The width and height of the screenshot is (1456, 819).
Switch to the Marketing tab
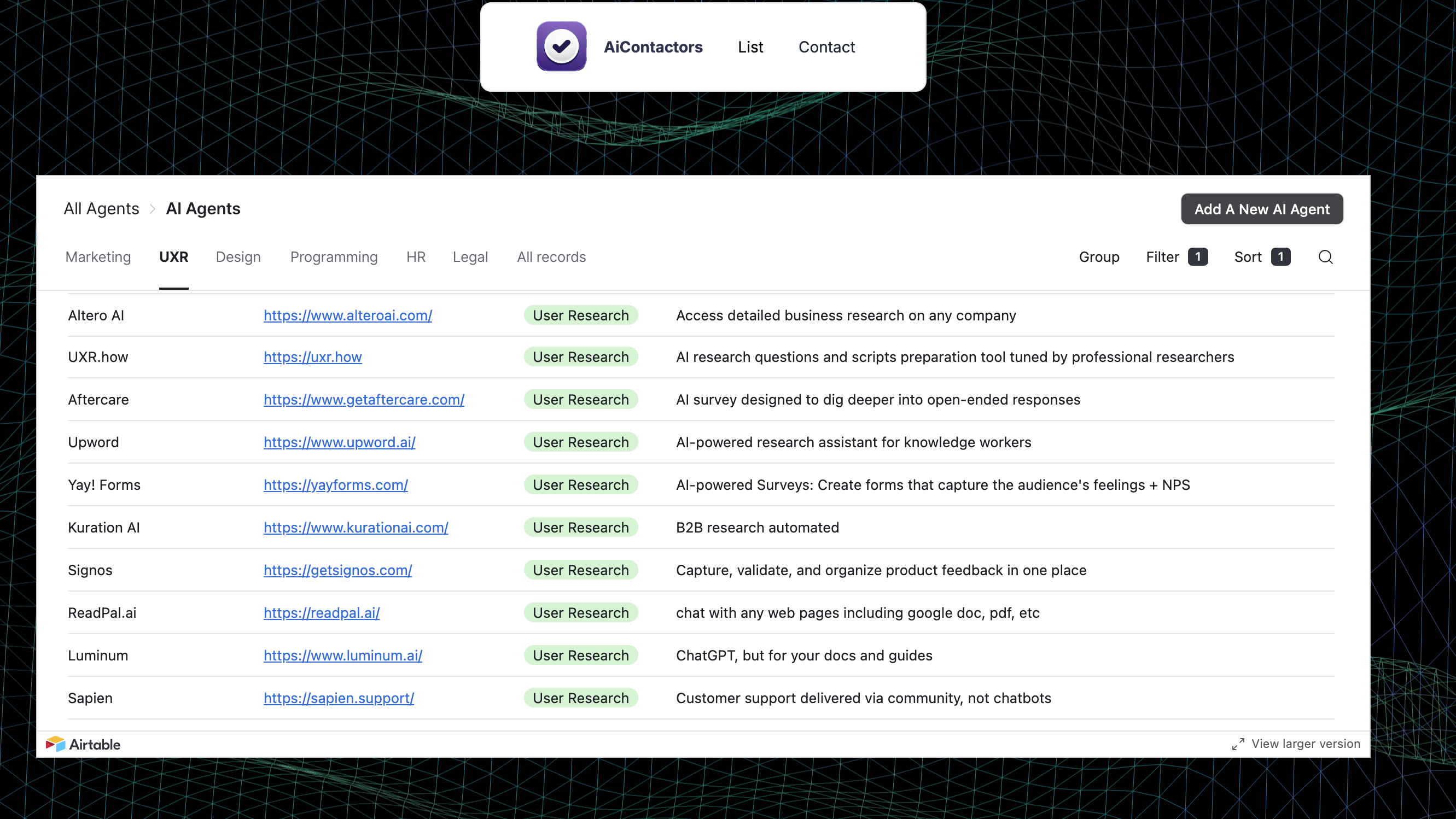[x=98, y=257]
